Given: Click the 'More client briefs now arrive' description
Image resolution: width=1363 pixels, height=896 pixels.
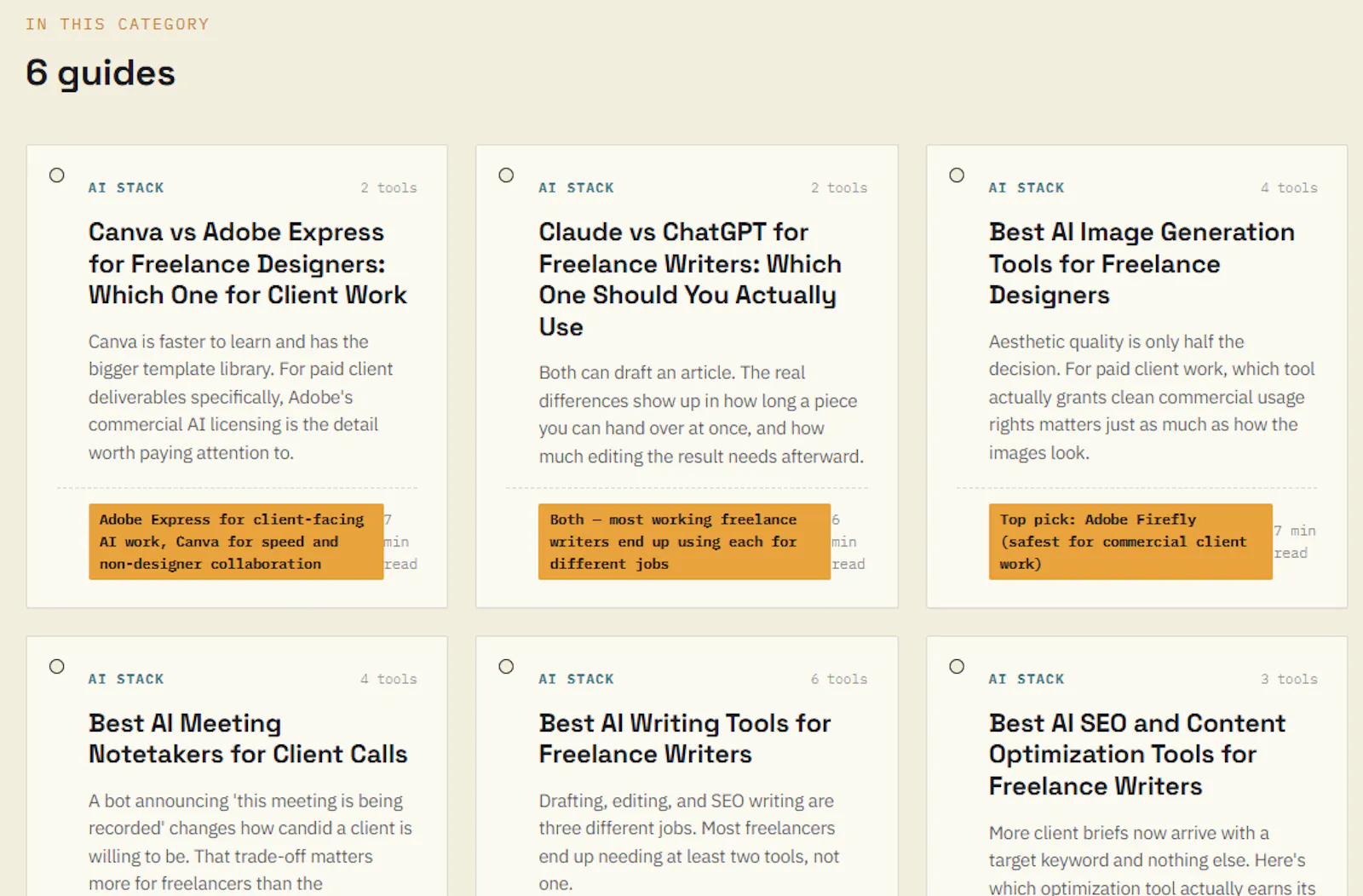Looking at the screenshot, I should (x=1153, y=859).
